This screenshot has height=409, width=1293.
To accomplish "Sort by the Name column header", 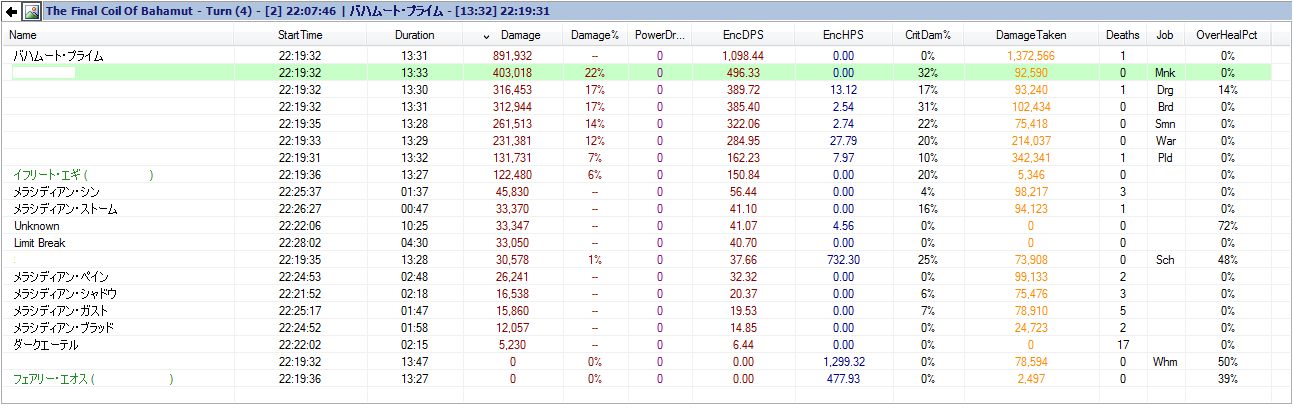I will click(x=118, y=35).
